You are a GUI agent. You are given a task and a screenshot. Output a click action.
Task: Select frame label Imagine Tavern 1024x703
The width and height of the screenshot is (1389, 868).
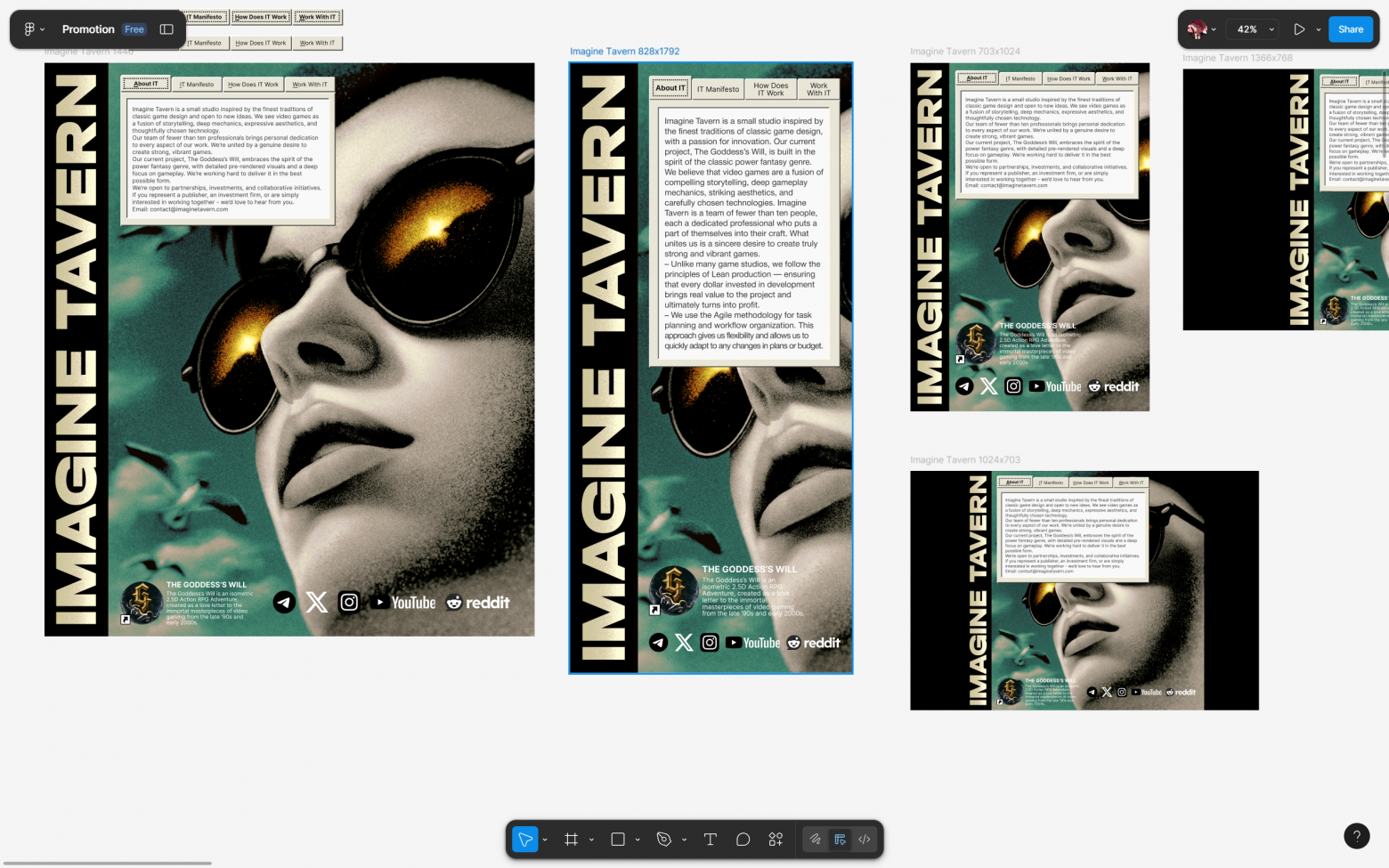click(x=965, y=460)
